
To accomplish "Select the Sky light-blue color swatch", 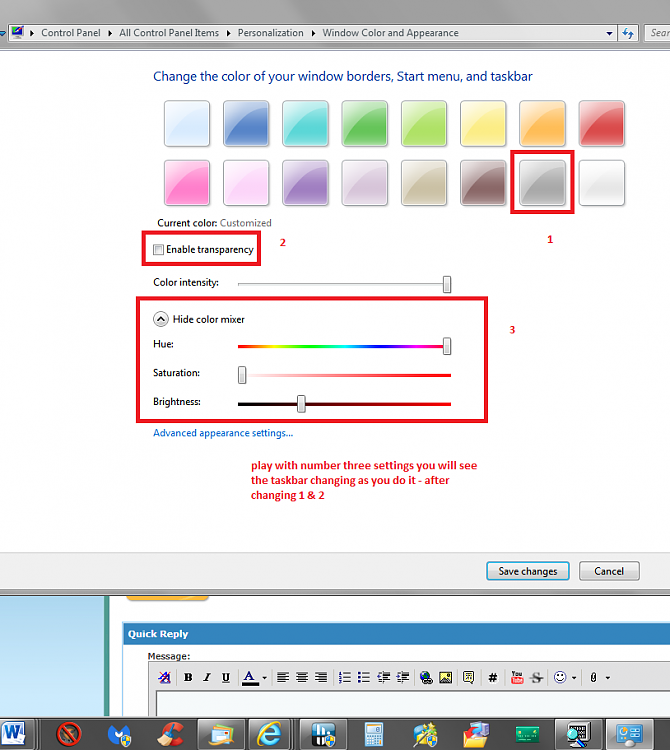I will pos(187,123).
